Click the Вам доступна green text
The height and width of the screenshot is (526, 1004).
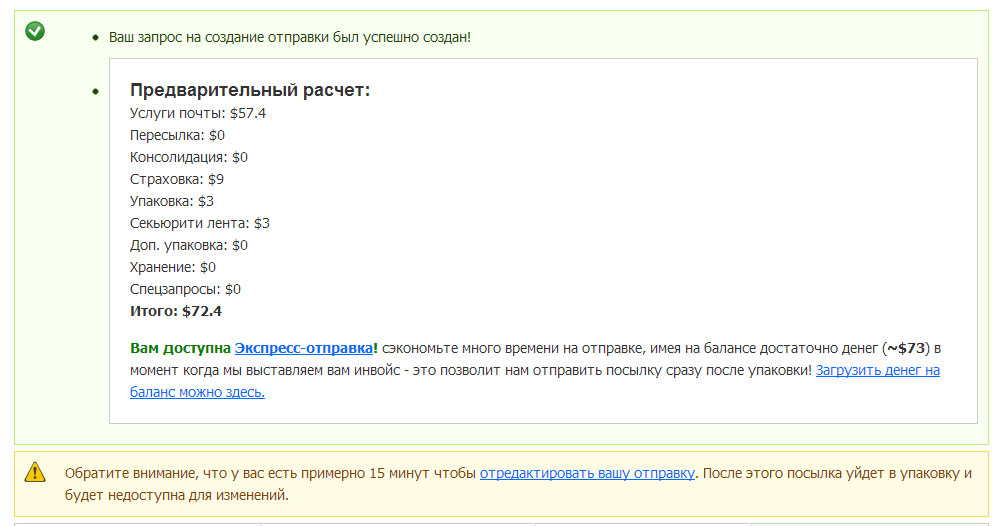click(x=180, y=348)
